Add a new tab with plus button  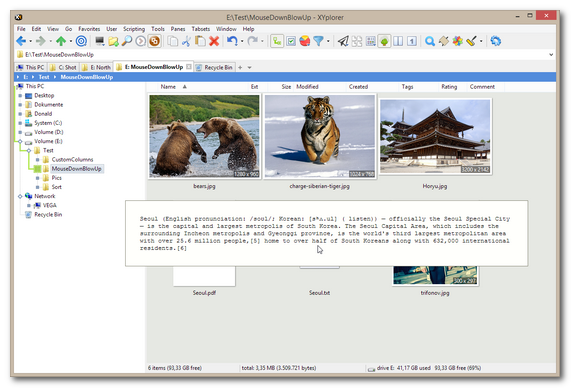240,67
